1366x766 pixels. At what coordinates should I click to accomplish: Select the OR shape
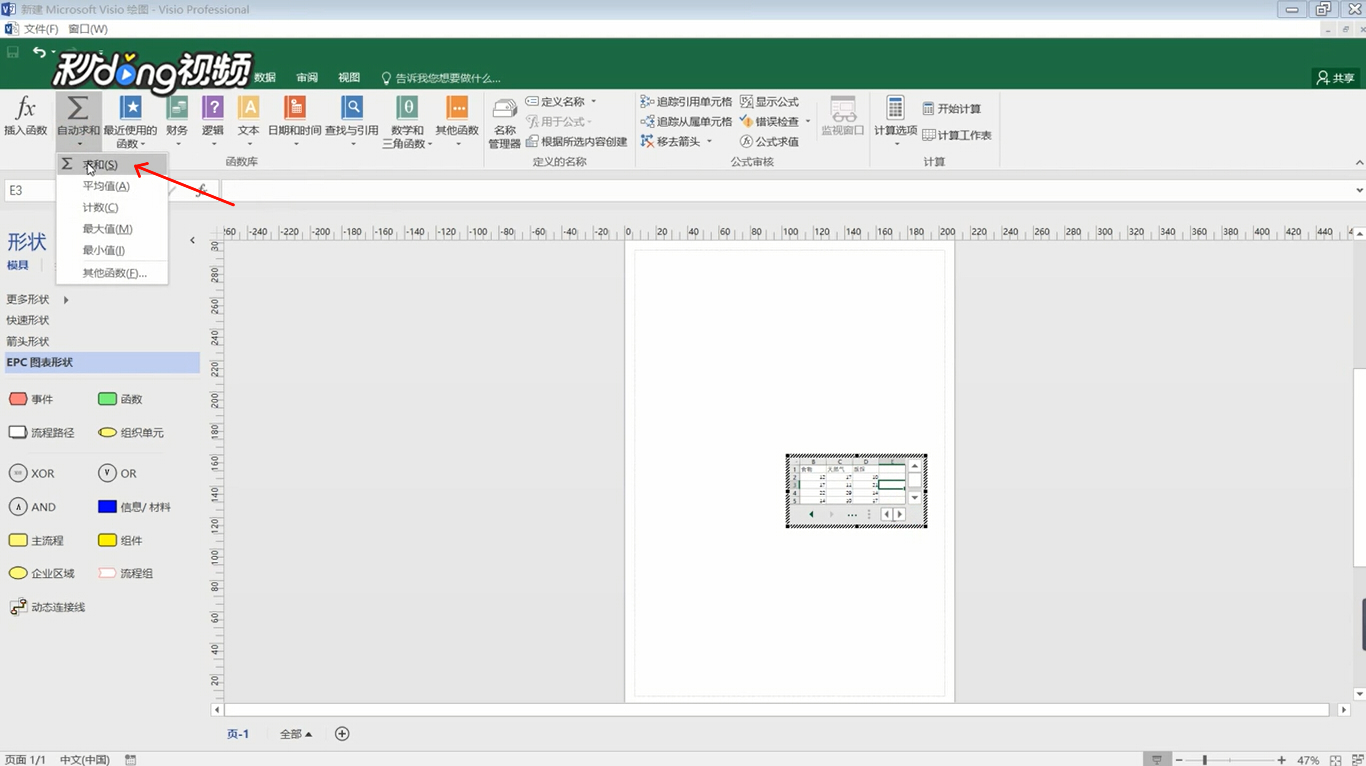tap(118, 473)
